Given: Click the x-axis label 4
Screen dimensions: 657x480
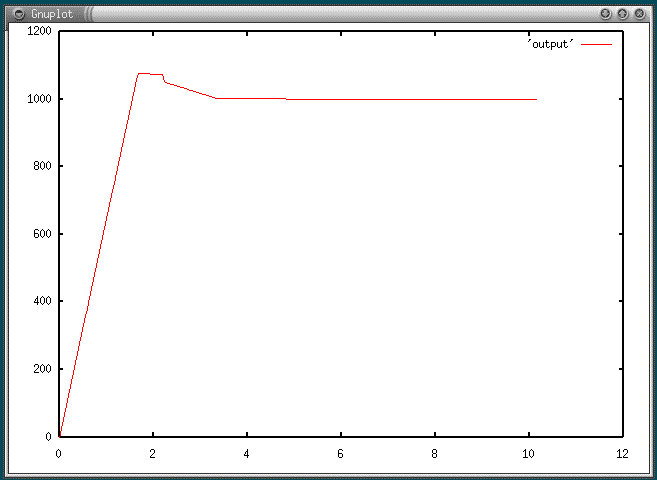Looking at the screenshot, I should (246, 454).
